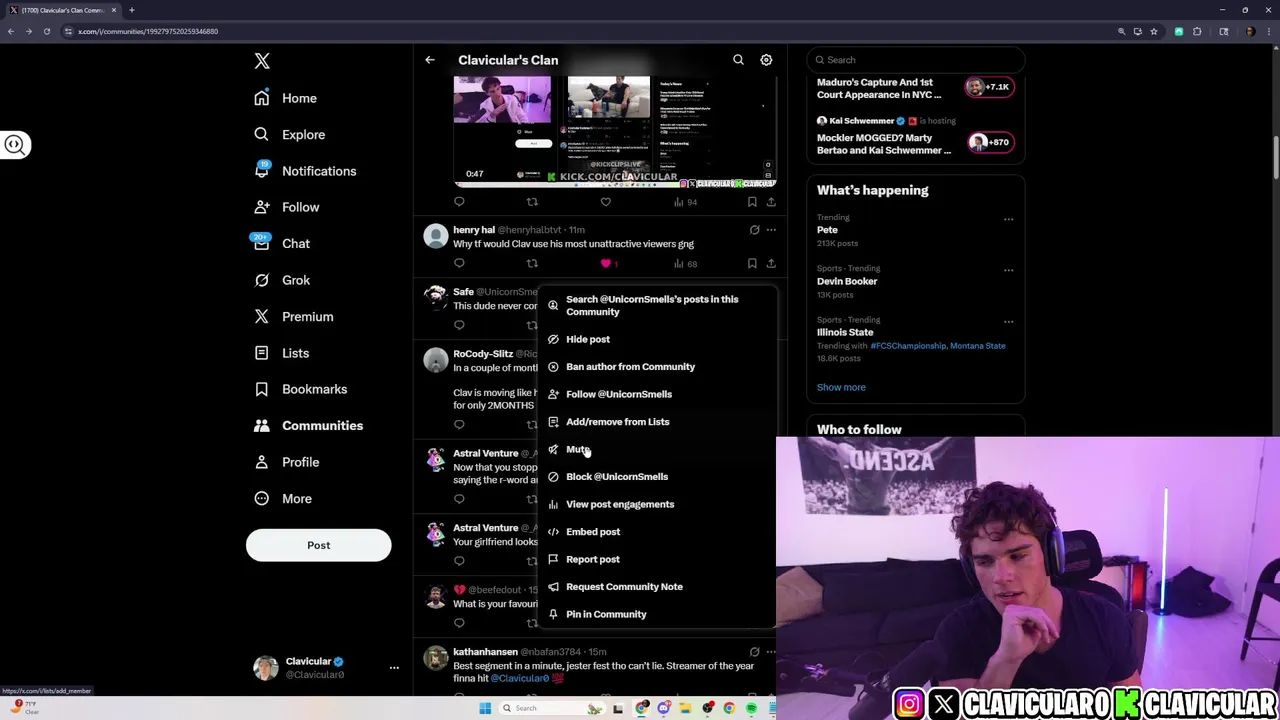Search @UnicornSmells's posts in this Community
The width and height of the screenshot is (1280, 720).
657,305
